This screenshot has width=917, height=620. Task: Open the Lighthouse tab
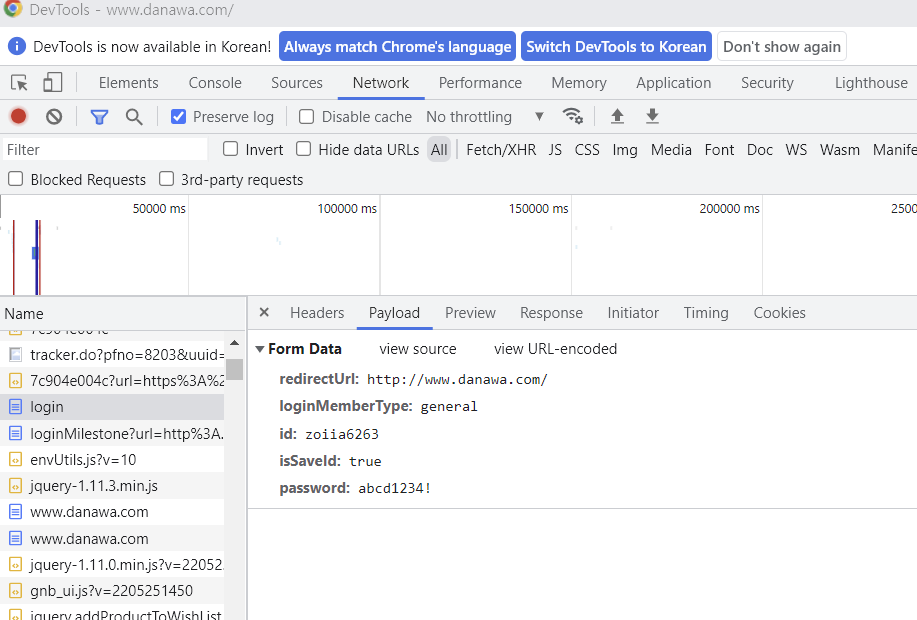pos(871,83)
